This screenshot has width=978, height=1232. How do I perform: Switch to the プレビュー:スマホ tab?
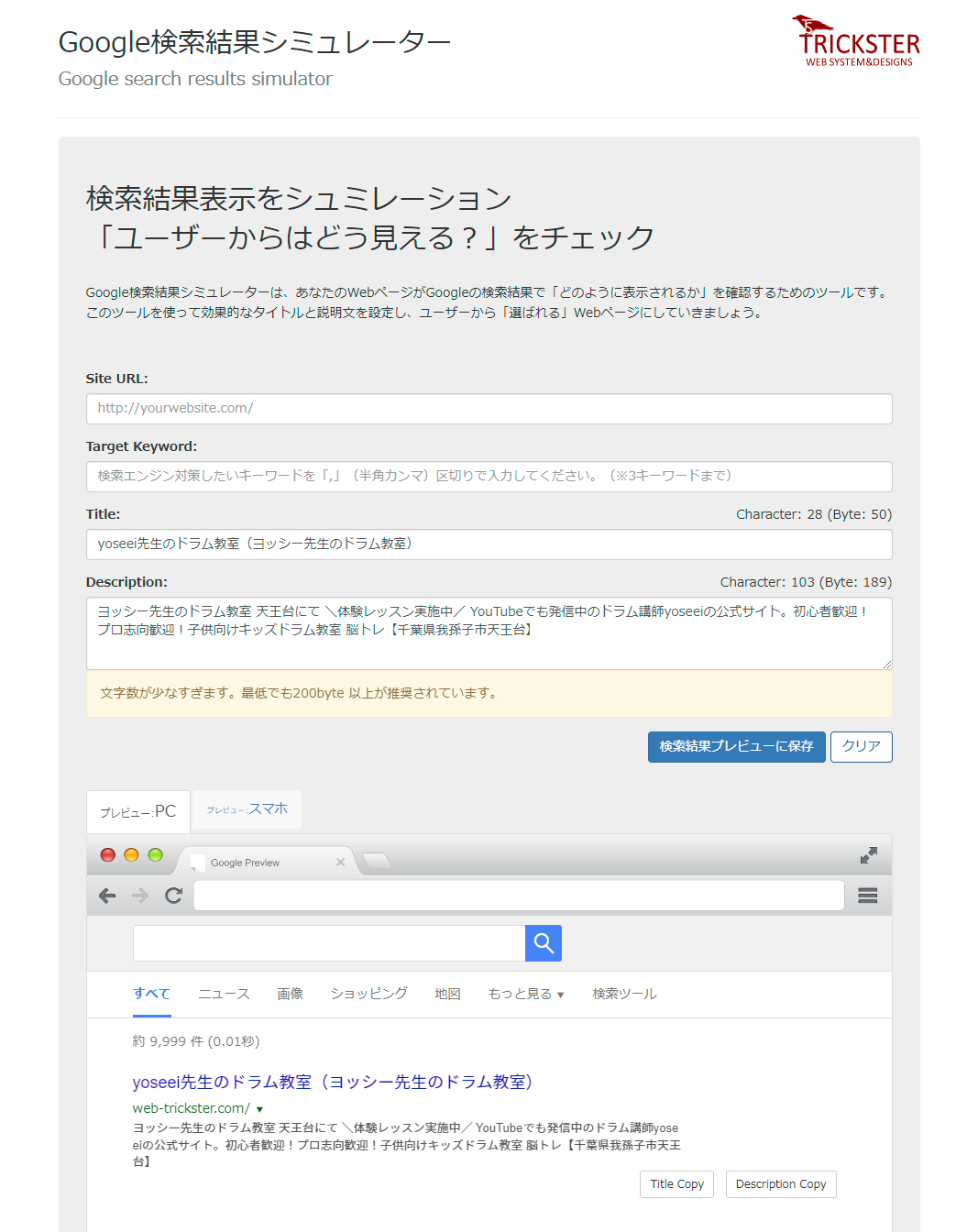tap(247, 808)
